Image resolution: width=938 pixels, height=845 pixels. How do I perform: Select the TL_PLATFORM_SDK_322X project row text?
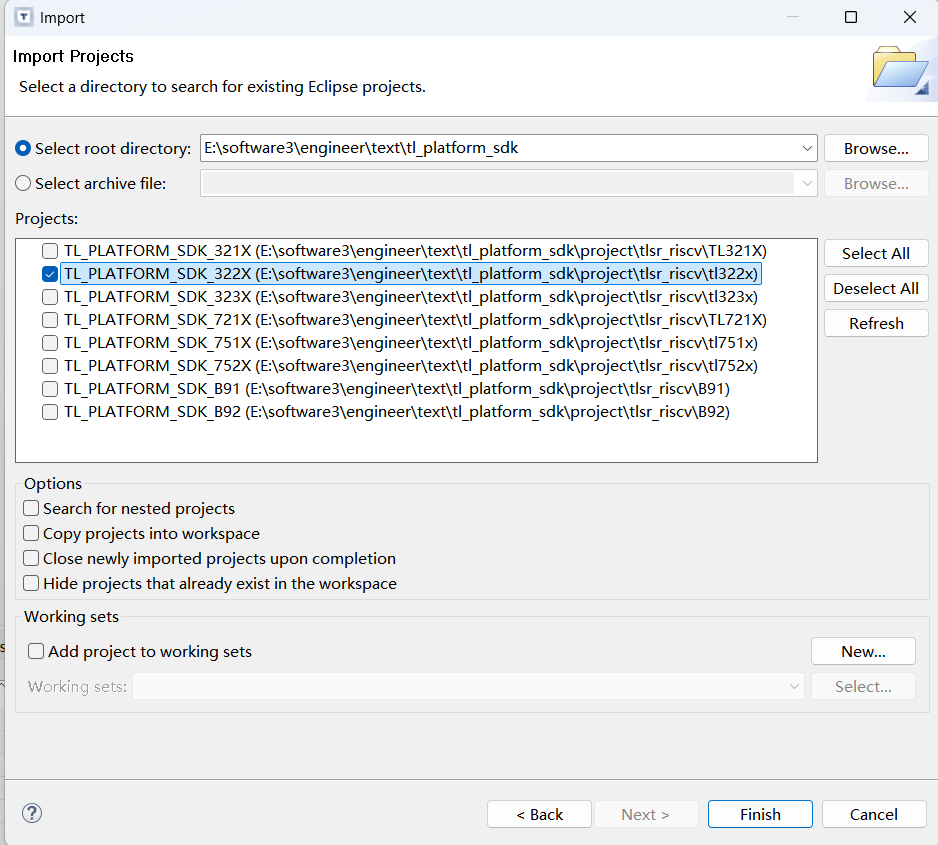click(411, 274)
